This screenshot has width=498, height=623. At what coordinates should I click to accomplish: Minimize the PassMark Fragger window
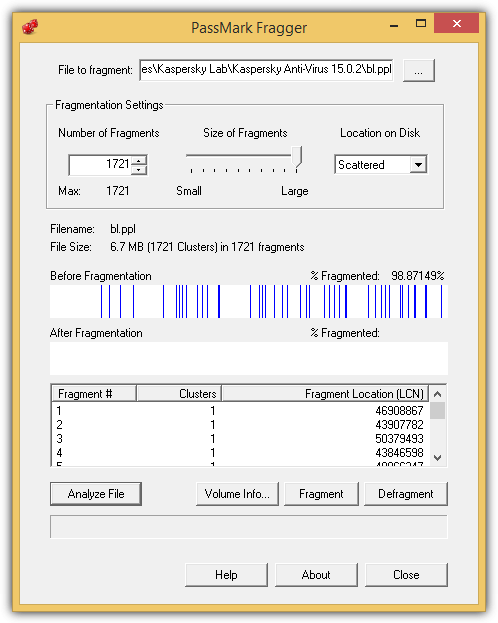pos(394,25)
